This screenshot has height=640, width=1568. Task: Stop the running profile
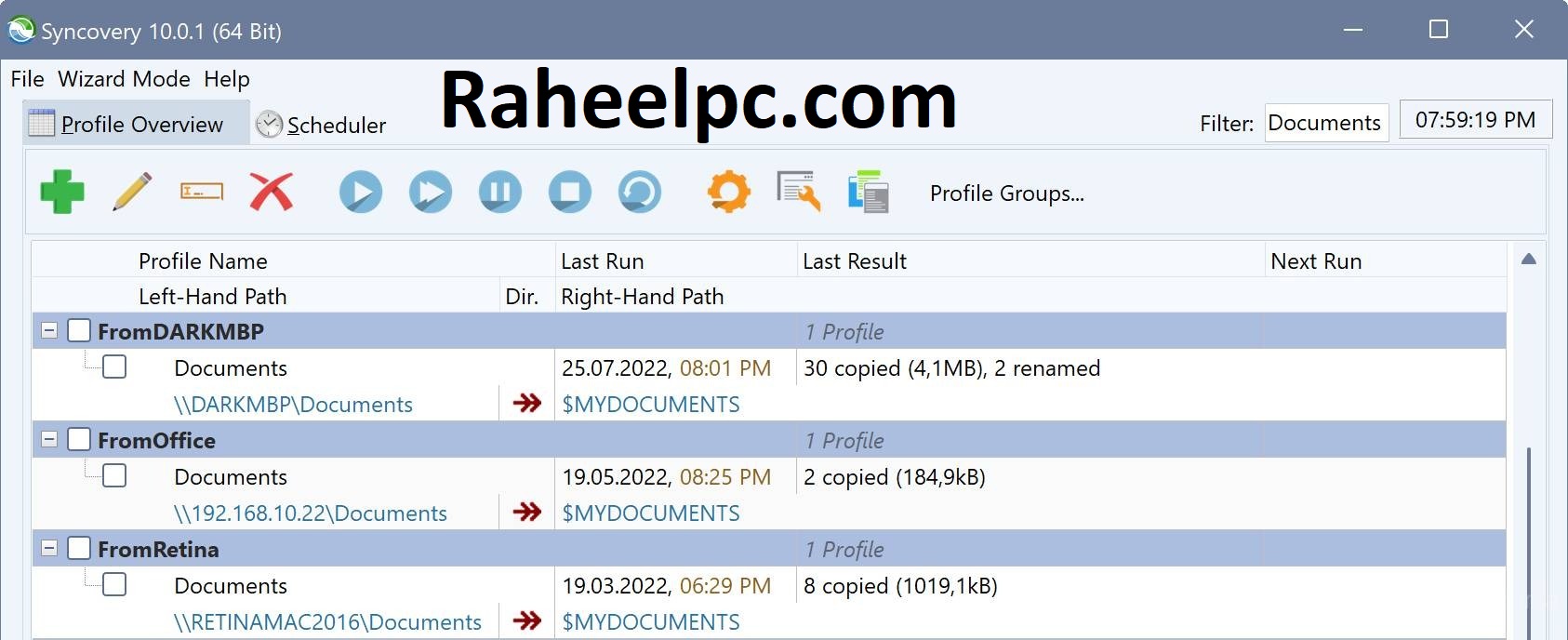[570, 193]
